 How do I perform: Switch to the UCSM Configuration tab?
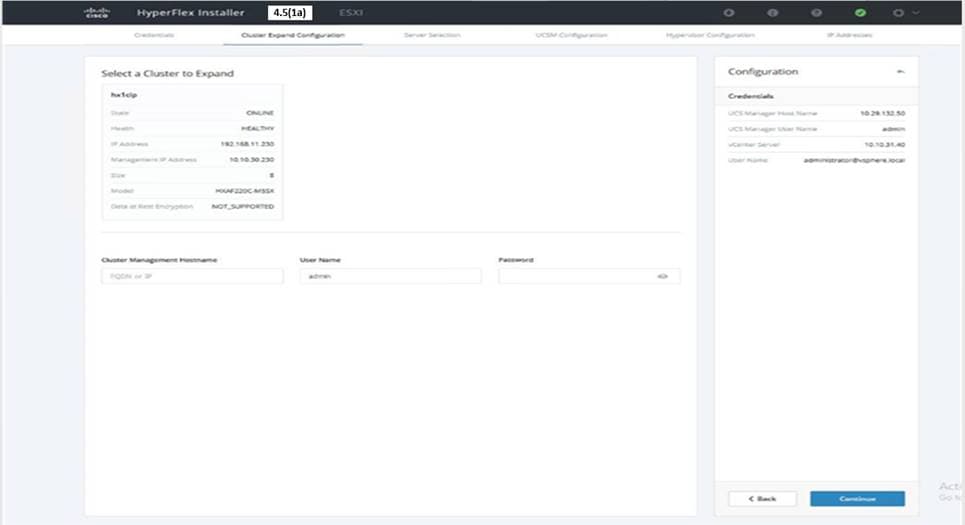(x=571, y=35)
